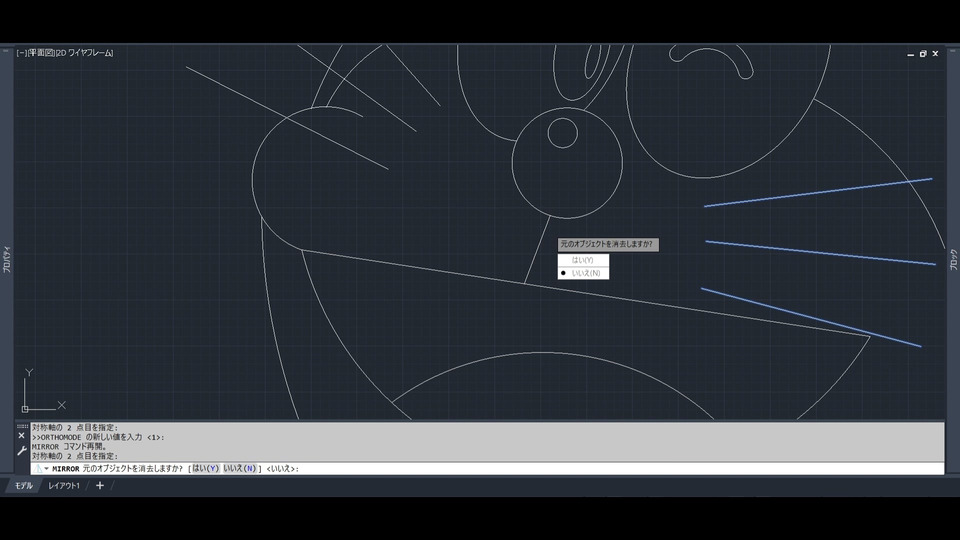Viewport: 960px width, 540px height.
Task: Open the 2D ワイヤフレーム visual style menu
Action: coord(84,53)
